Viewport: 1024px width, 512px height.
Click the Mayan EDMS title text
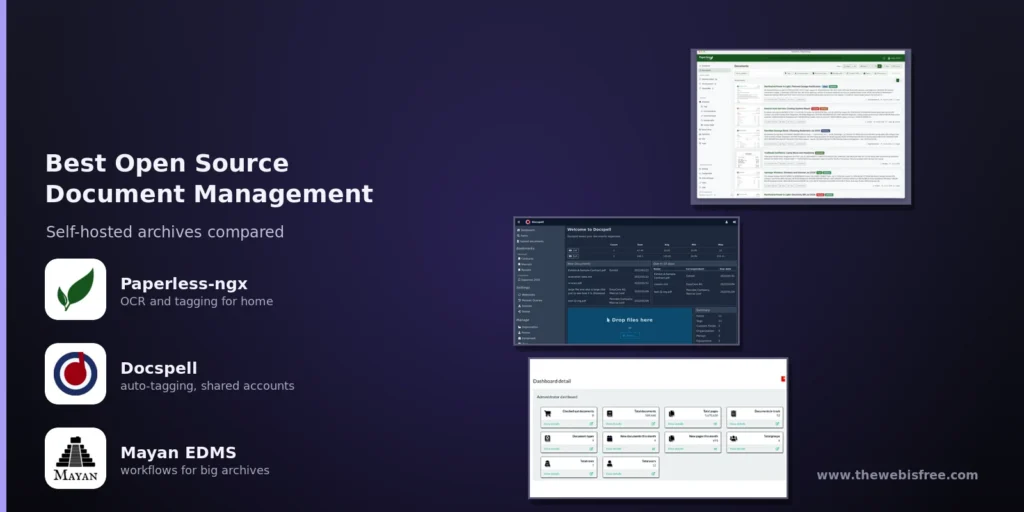(x=178, y=453)
